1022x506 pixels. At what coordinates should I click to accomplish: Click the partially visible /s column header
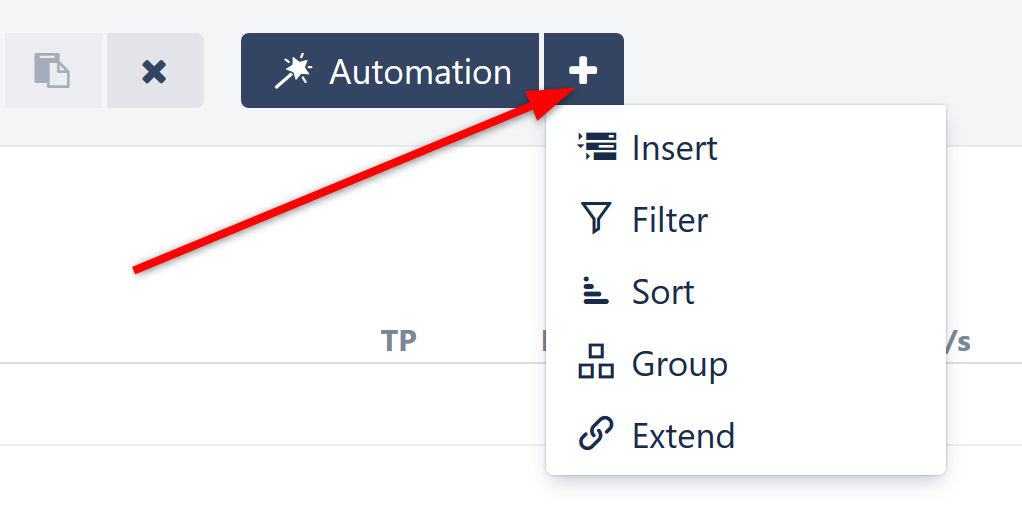958,341
